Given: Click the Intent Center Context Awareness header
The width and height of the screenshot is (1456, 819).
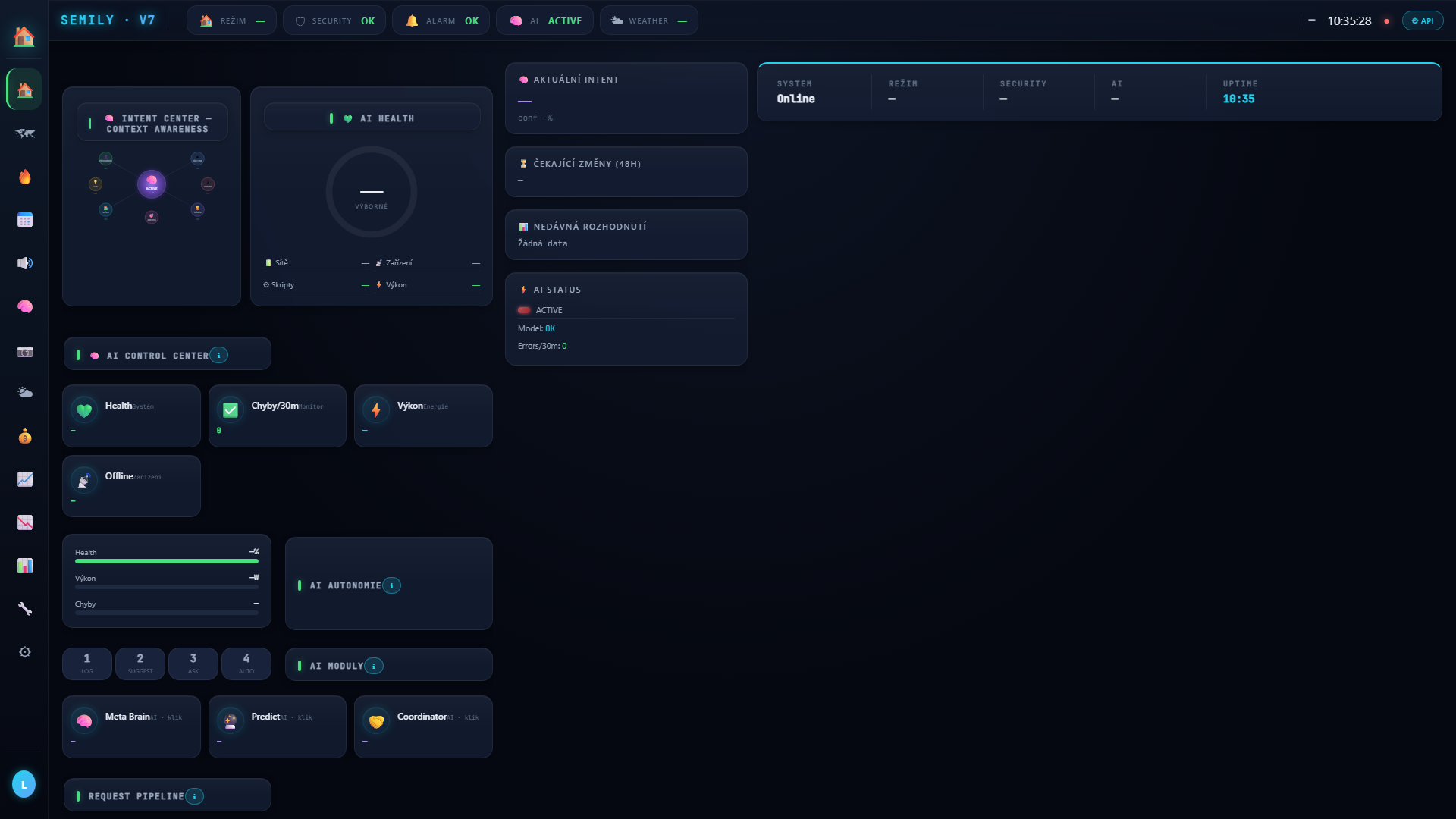Looking at the screenshot, I should pyautogui.click(x=152, y=123).
